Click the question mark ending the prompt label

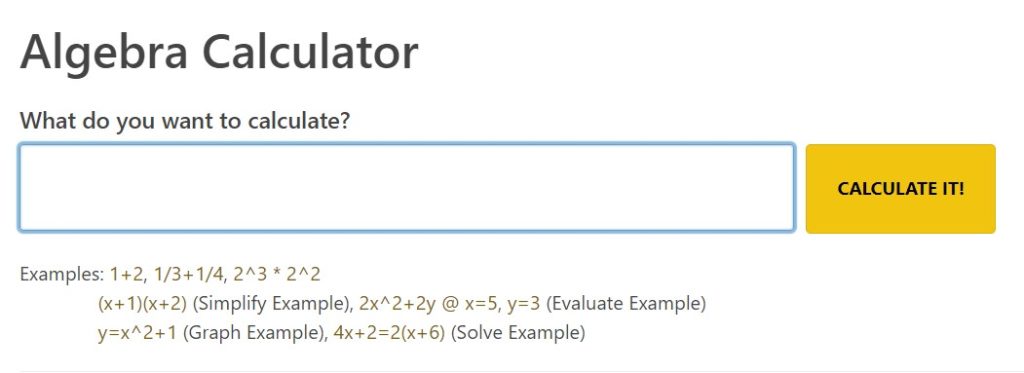344,120
